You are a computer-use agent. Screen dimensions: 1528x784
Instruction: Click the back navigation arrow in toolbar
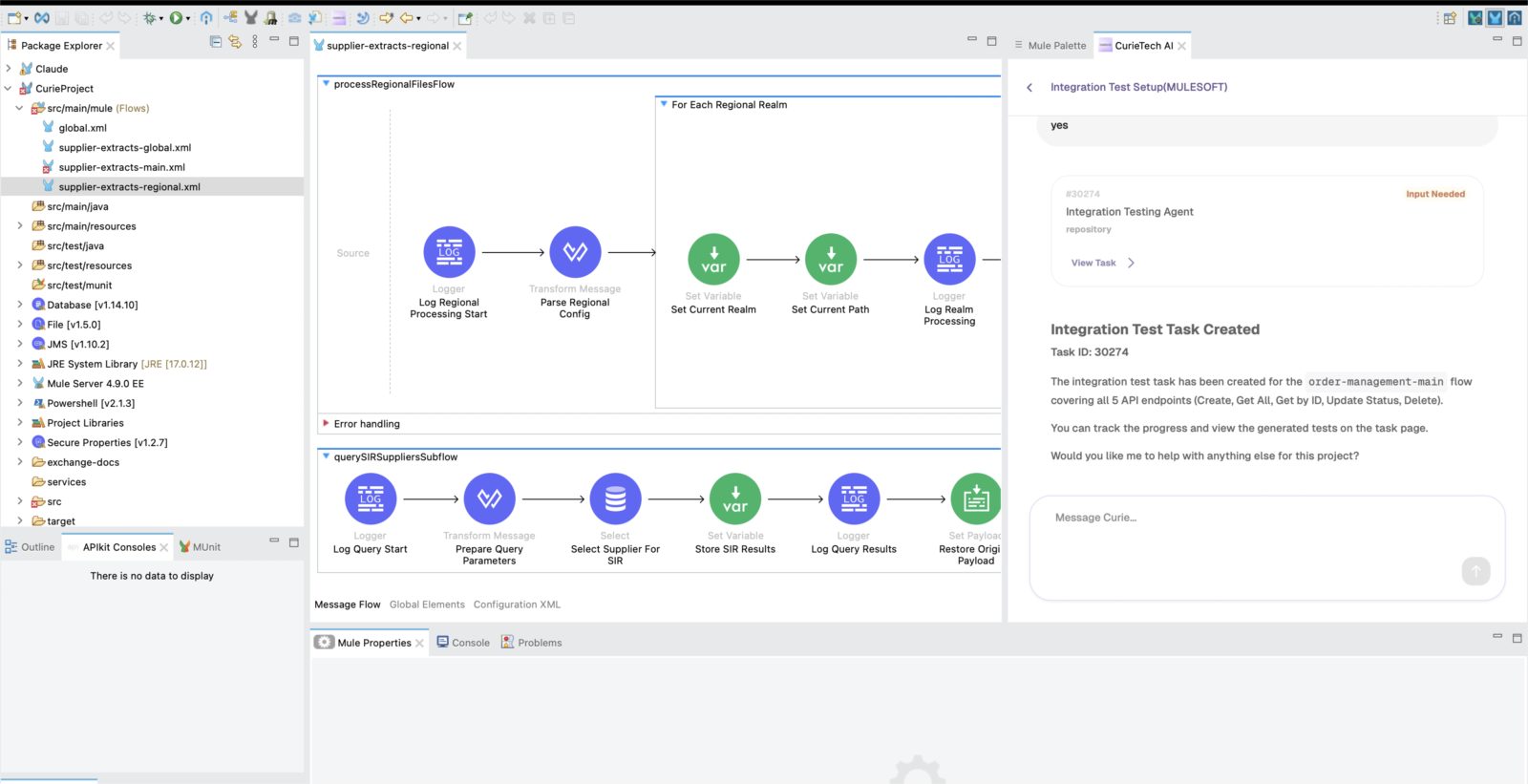point(406,18)
